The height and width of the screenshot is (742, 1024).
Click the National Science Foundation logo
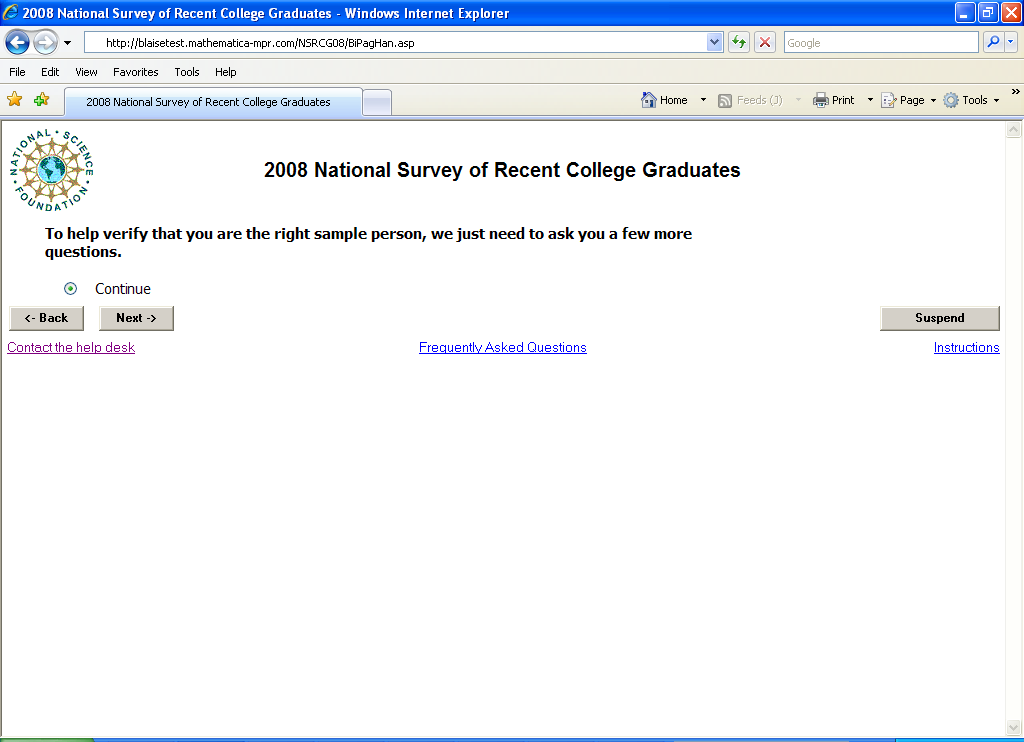[52, 170]
